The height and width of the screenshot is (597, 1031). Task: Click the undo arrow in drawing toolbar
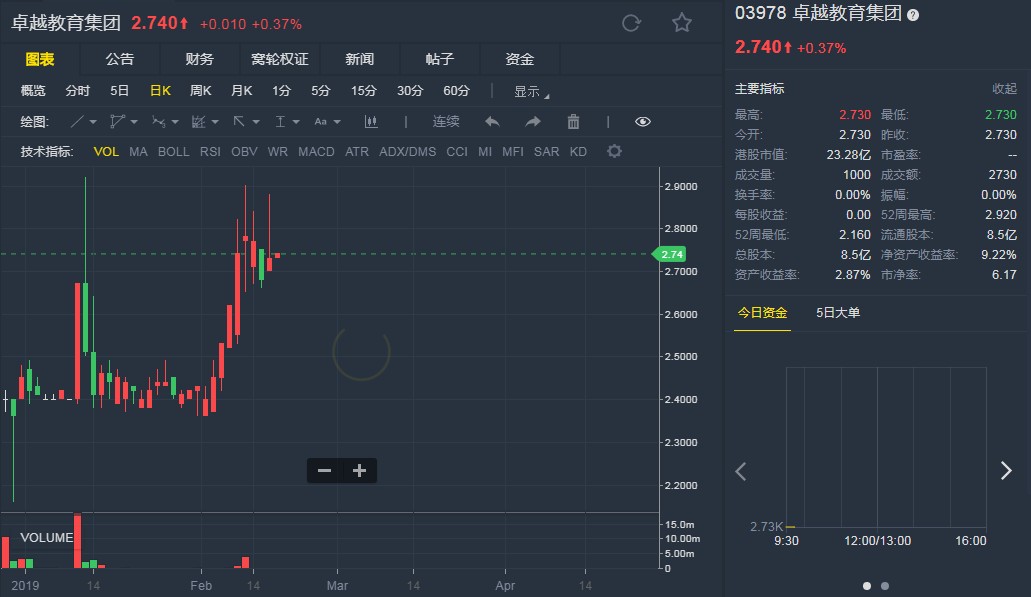point(492,122)
